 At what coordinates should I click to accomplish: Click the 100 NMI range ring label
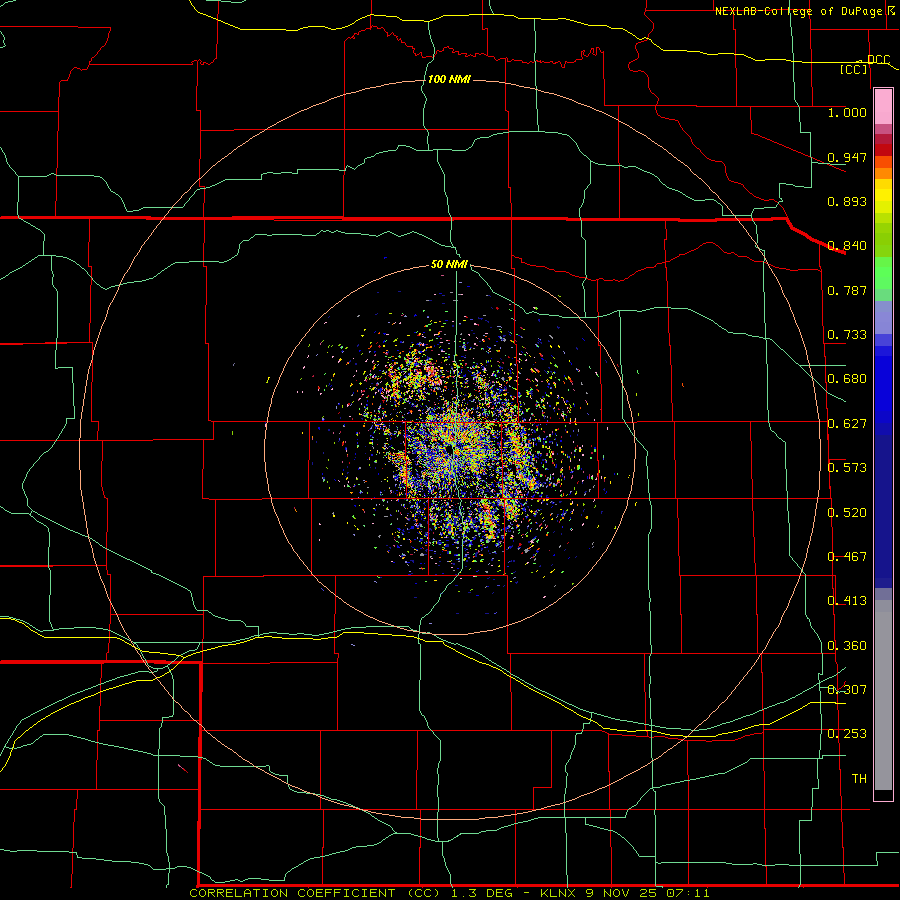point(449,79)
